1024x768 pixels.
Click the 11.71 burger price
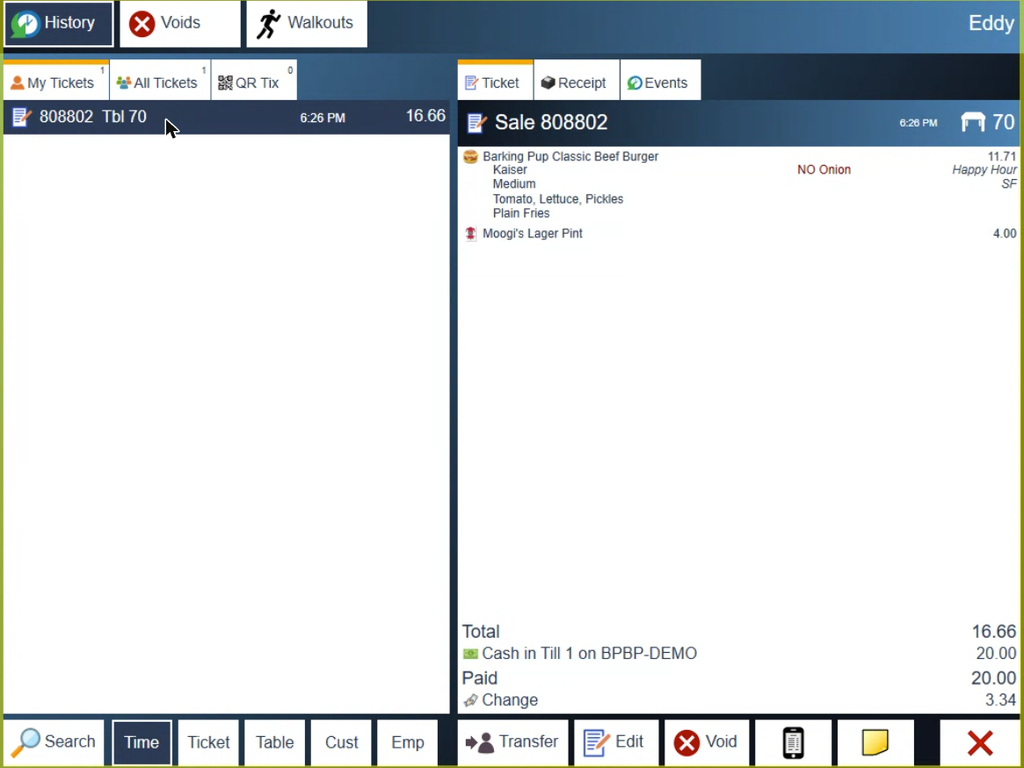click(1002, 156)
